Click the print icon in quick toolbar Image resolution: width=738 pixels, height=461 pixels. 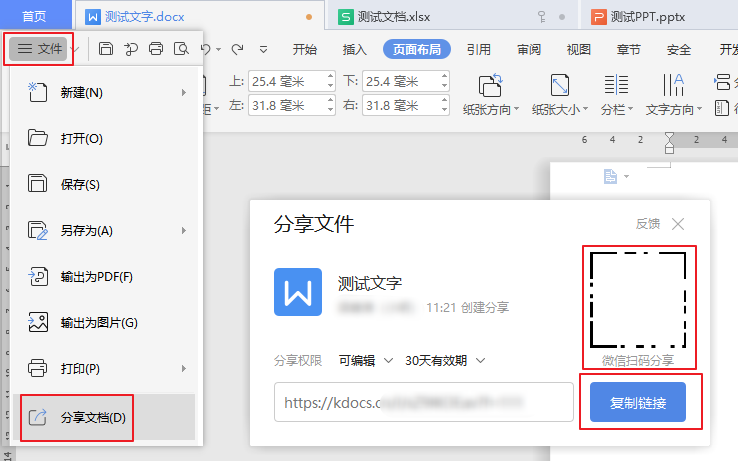[156, 49]
